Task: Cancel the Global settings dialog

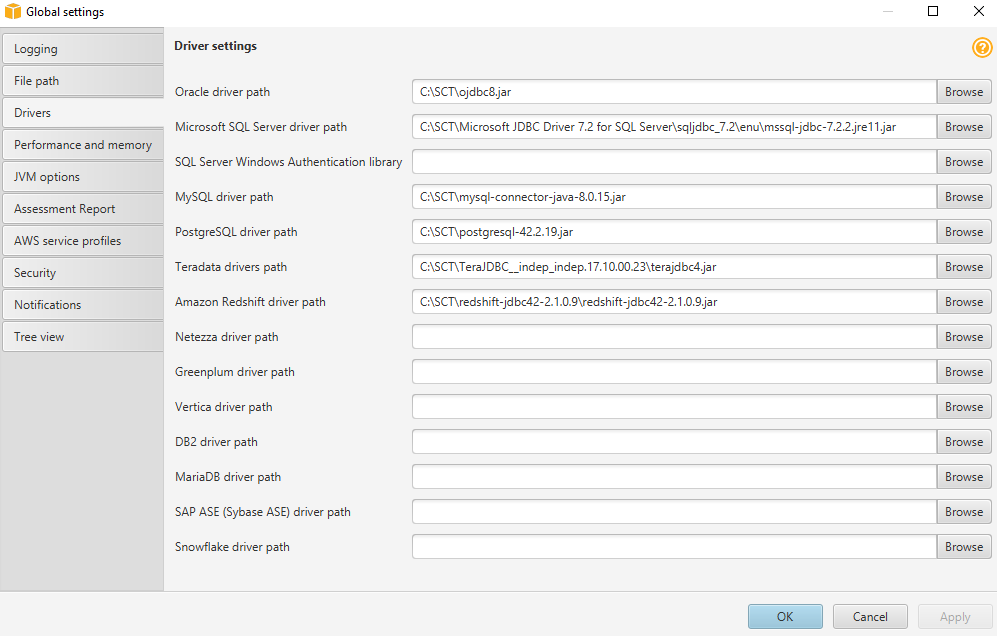Action: (870, 616)
